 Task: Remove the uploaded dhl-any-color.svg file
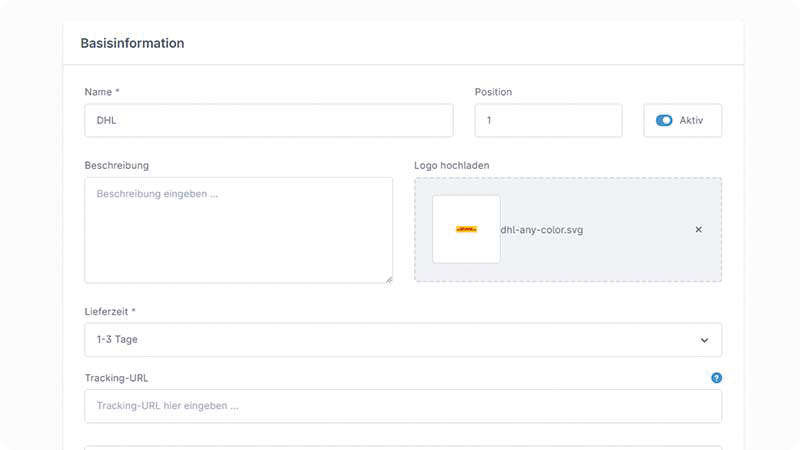pyautogui.click(x=698, y=230)
